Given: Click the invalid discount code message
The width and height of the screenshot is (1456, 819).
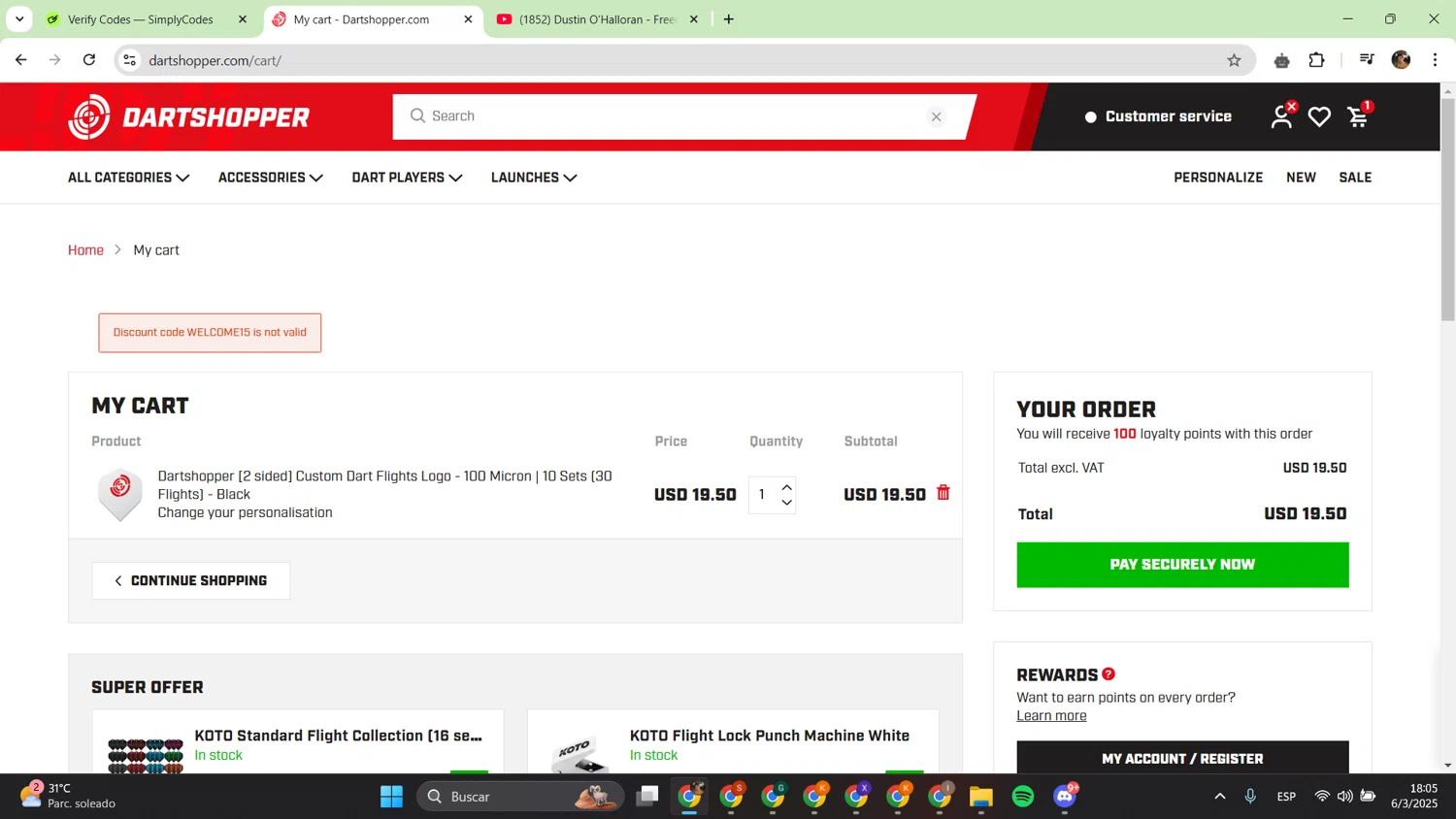Looking at the screenshot, I should click(x=210, y=333).
